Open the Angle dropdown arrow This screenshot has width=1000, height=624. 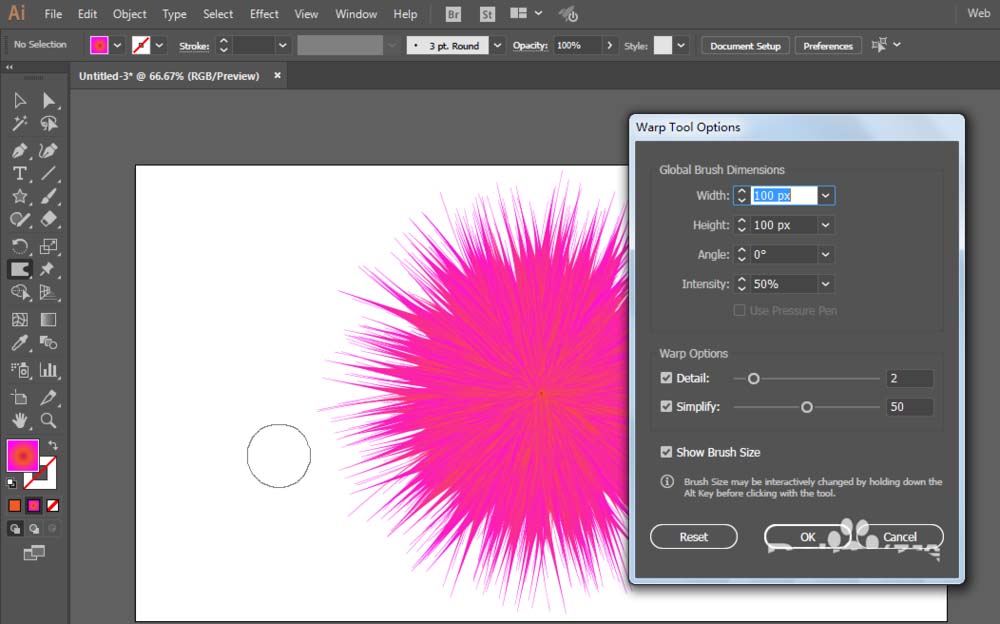click(826, 254)
